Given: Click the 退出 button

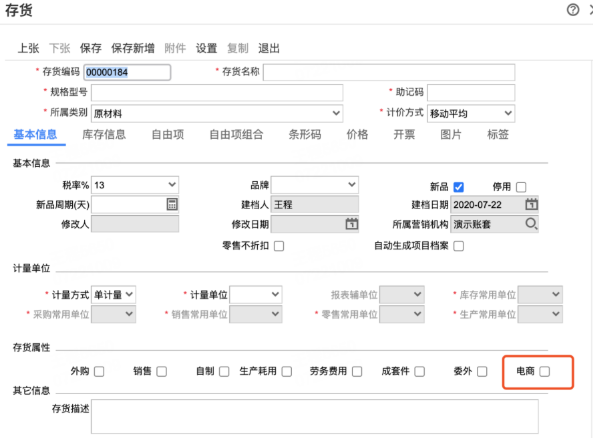Looking at the screenshot, I should click(269, 48).
